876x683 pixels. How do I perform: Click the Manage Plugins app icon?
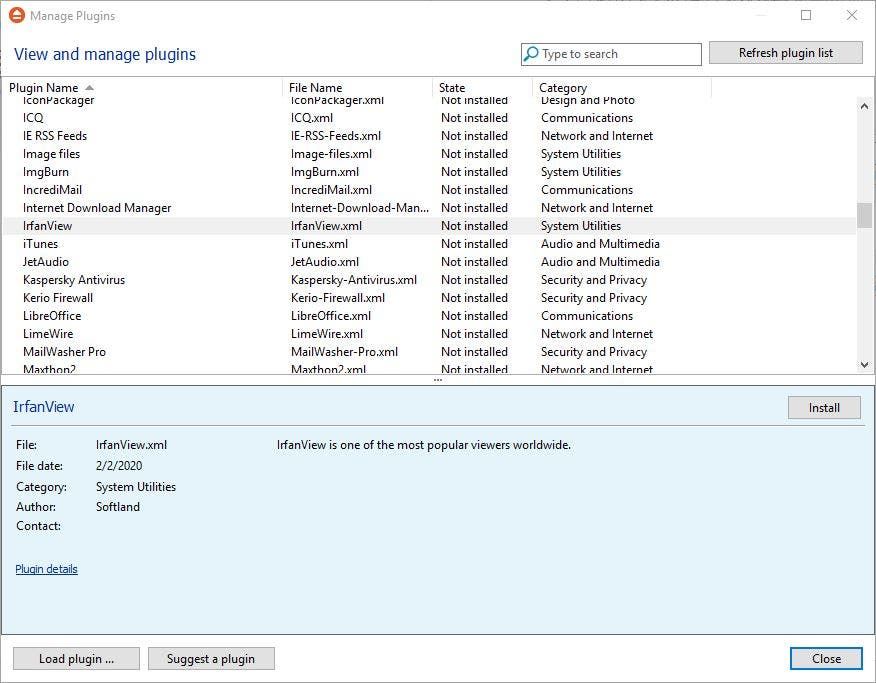(x=17, y=15)
